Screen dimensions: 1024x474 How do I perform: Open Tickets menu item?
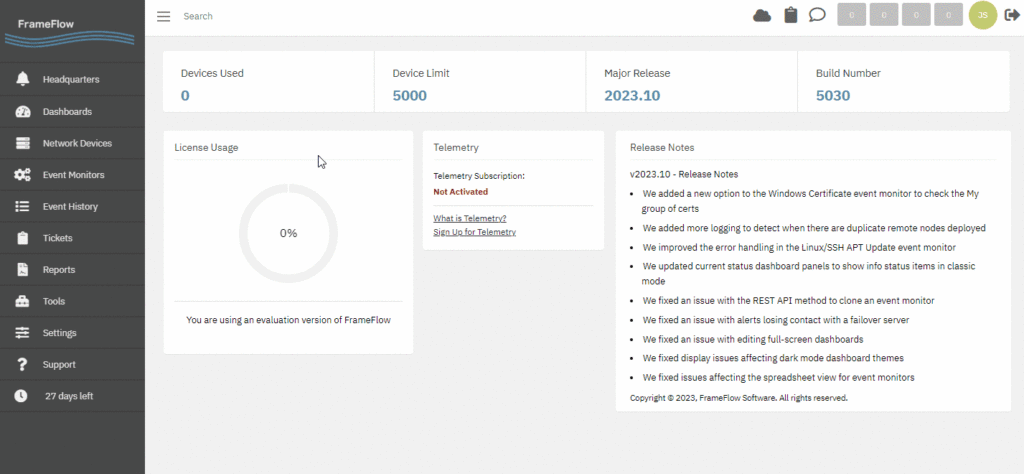pyautogui.click(x=57, y=238)
